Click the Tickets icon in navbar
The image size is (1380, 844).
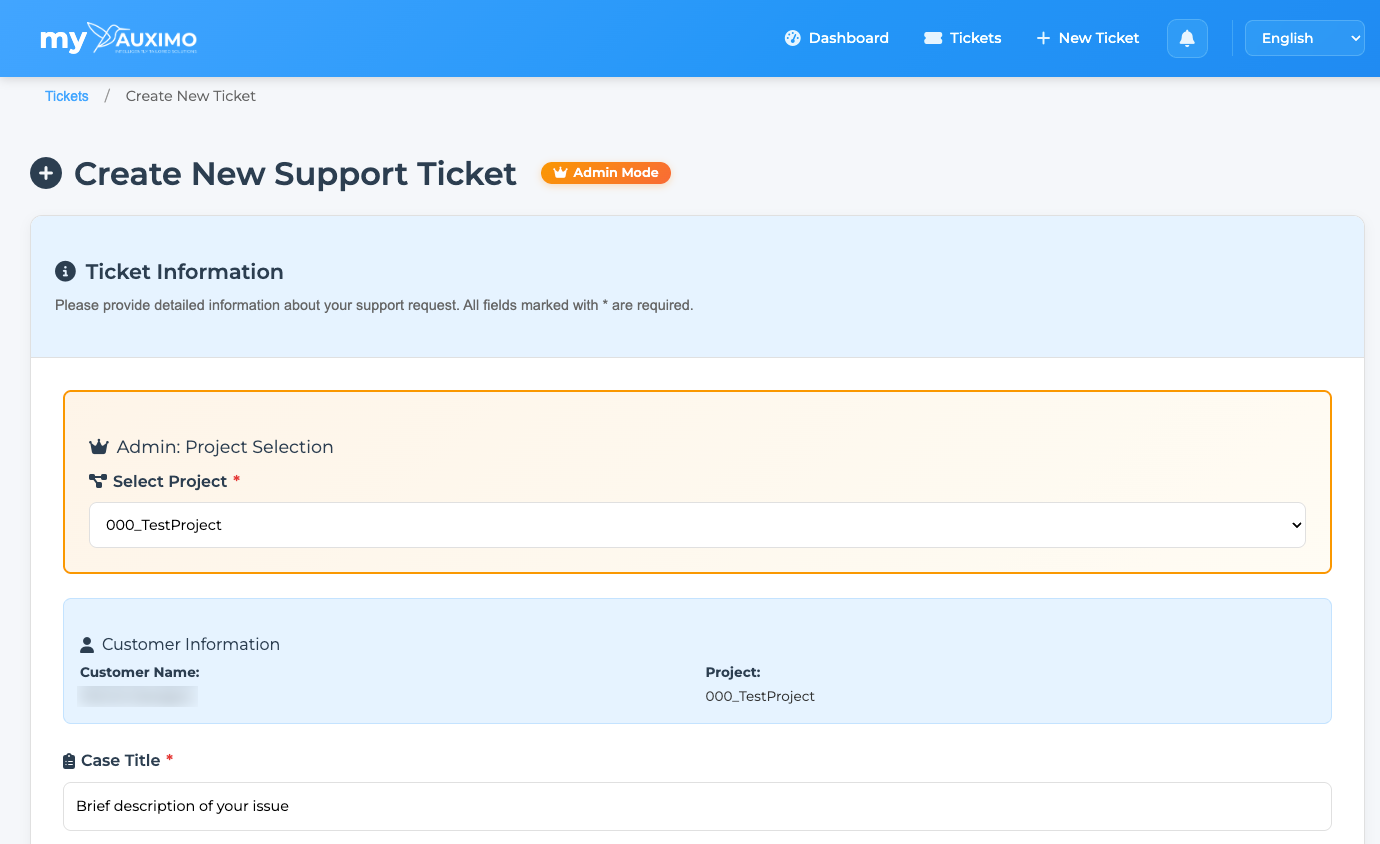pos(933,38)
